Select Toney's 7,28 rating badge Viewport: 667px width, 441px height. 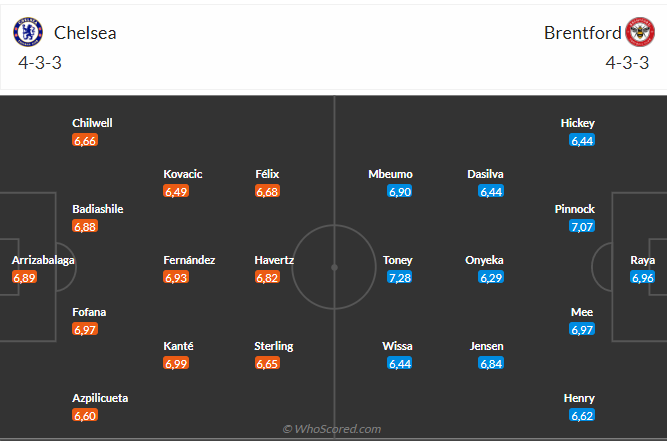[400, 277]
